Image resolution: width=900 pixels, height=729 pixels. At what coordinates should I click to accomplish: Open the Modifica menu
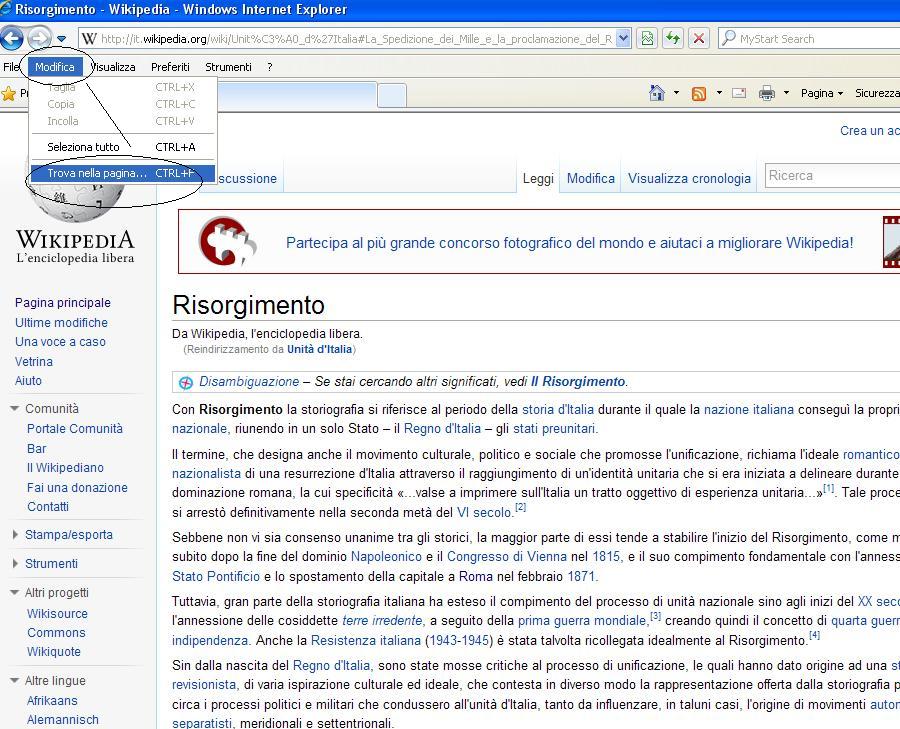point(55,67)
